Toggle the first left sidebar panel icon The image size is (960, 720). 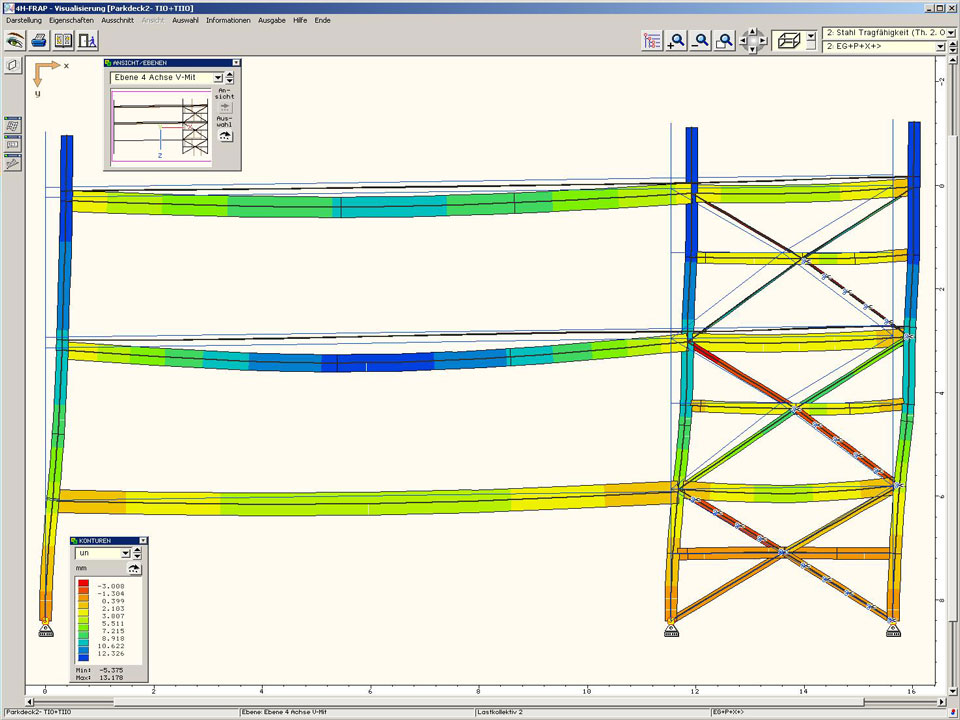click(13, 126)
